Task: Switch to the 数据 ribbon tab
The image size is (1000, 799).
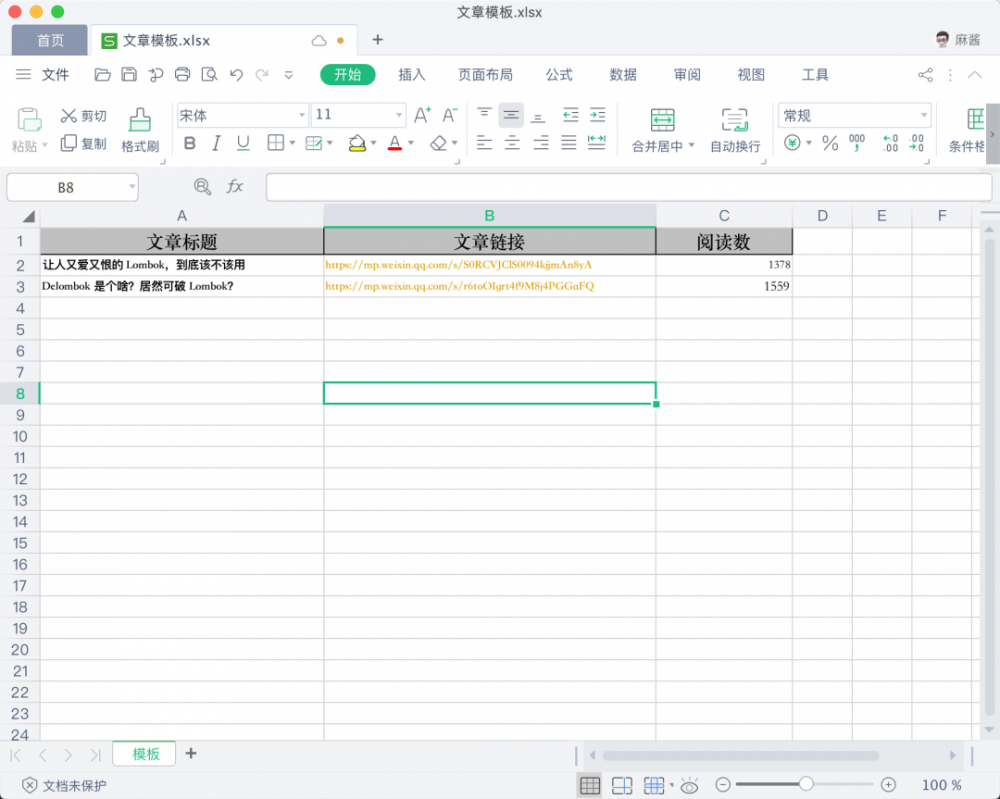Action: tap(622, 74)
